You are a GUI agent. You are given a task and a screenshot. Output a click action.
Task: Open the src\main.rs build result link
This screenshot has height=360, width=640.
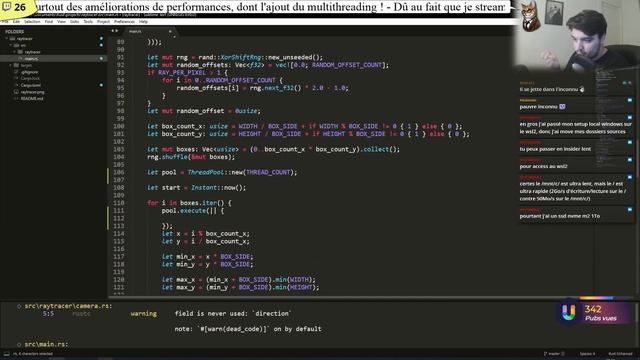[x=46, y=344]
